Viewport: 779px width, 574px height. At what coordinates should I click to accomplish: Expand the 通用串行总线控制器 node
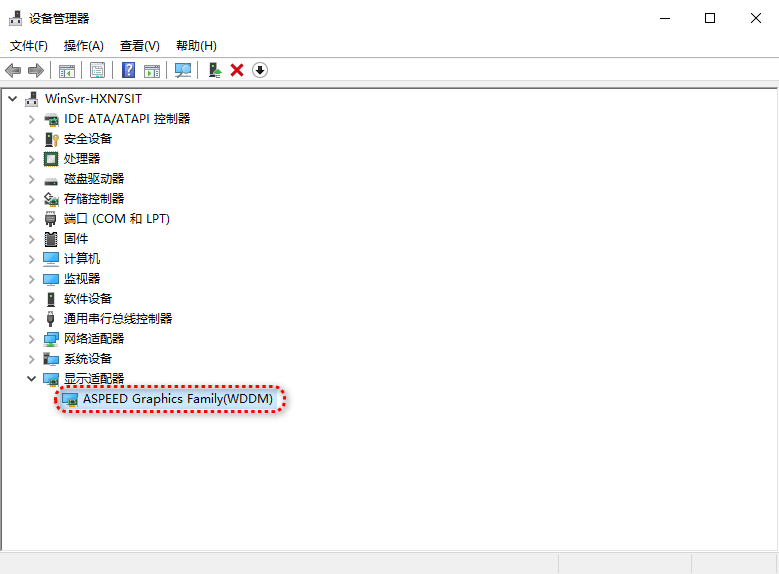(x=31, y=319)
